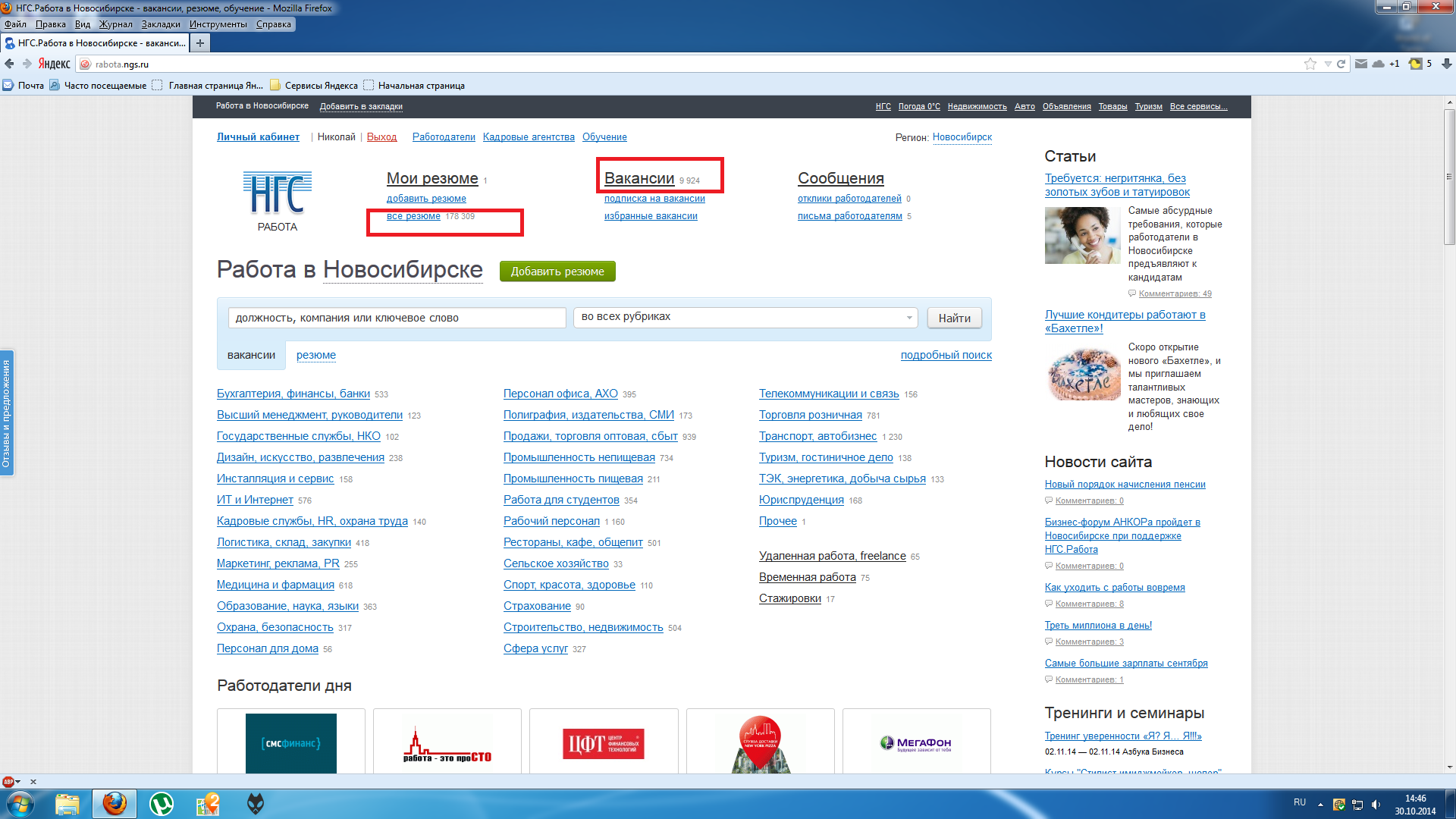Reload the page with the refresh icon

(x=1341, y=64)
